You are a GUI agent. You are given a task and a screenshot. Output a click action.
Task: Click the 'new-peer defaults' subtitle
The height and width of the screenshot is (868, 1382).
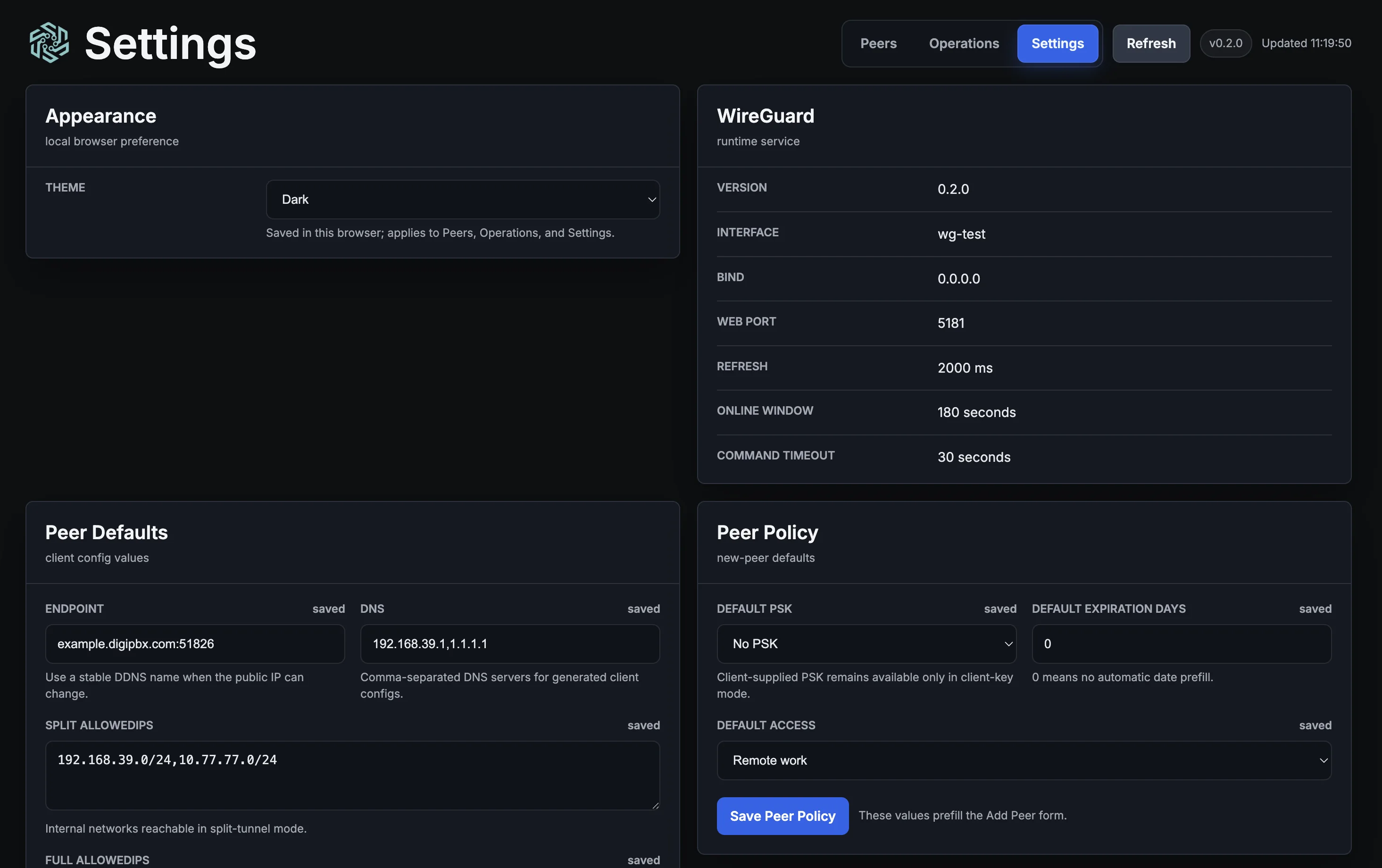coord(766,558)
